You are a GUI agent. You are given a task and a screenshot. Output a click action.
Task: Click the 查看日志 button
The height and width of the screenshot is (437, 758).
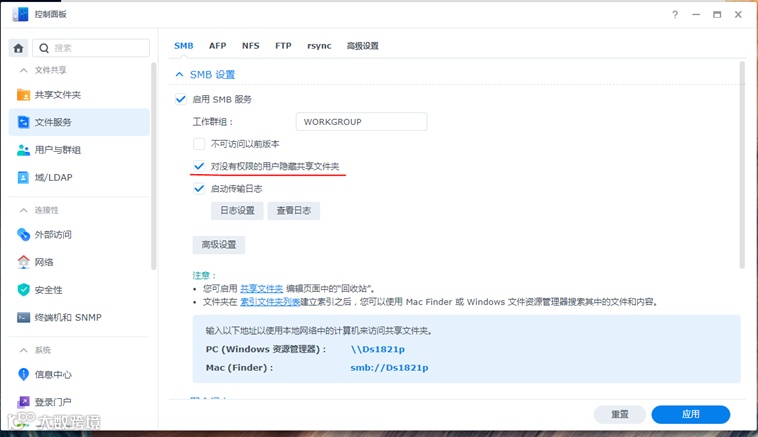click(x=293, y=210)
